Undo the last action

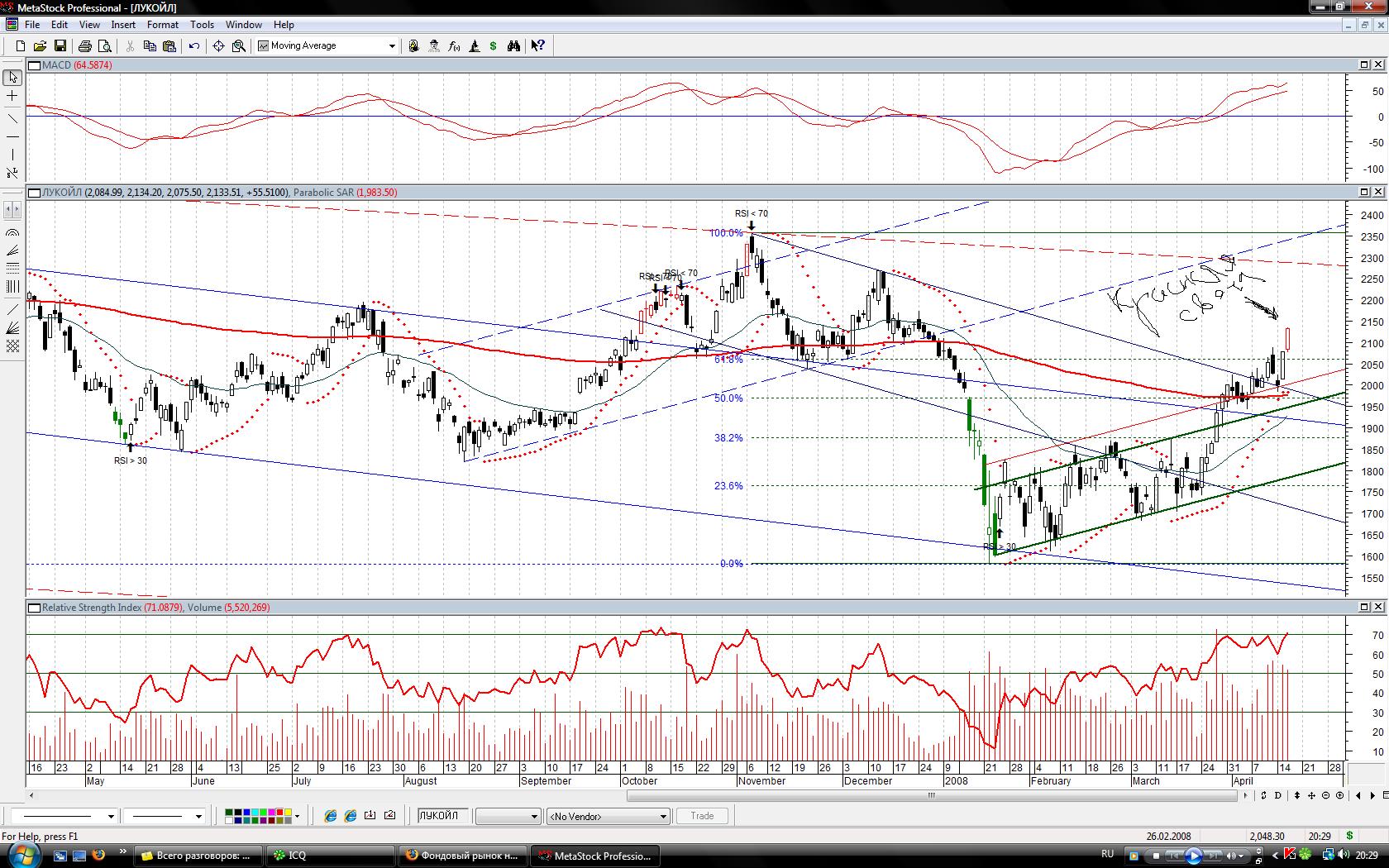click(194, 46)
